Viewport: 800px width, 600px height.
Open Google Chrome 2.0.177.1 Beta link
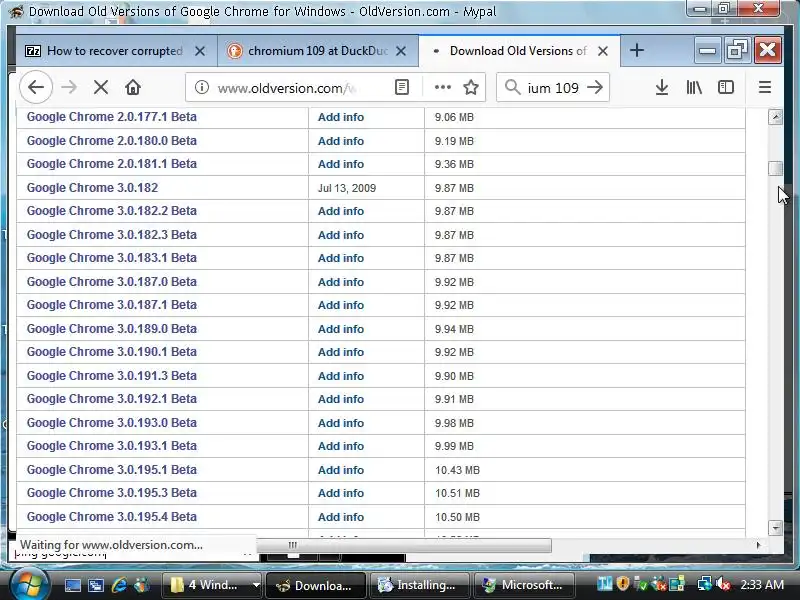click(111, 117)
